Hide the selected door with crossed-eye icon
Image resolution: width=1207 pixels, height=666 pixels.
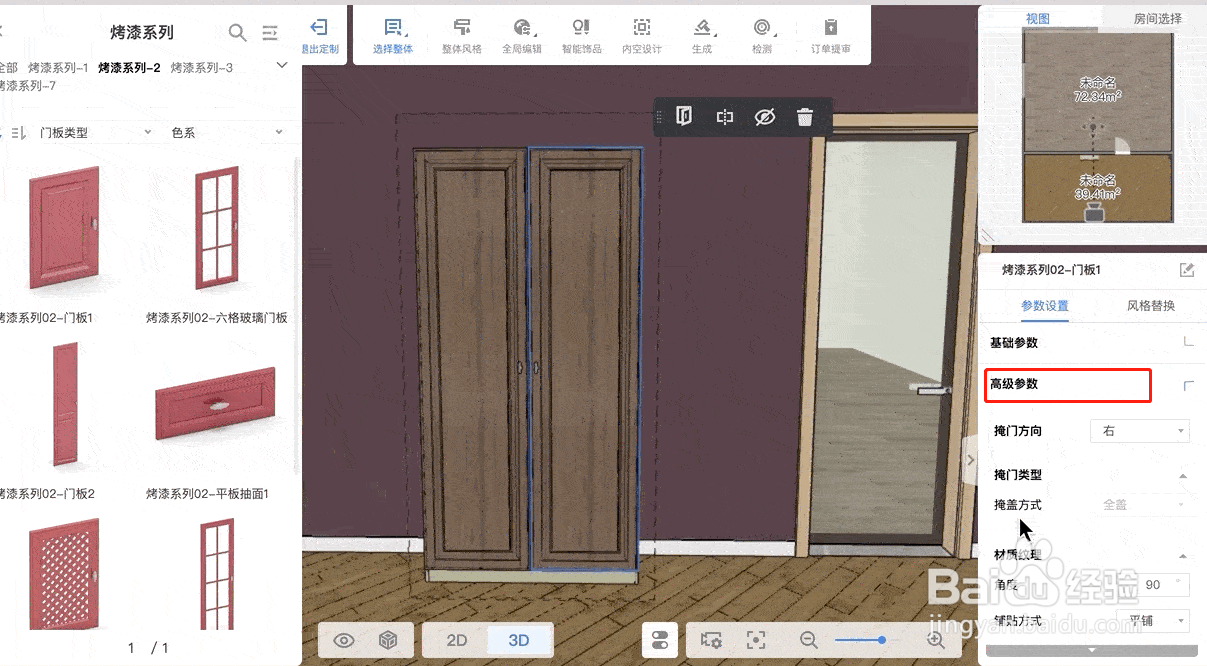click(x=765, y=117)
